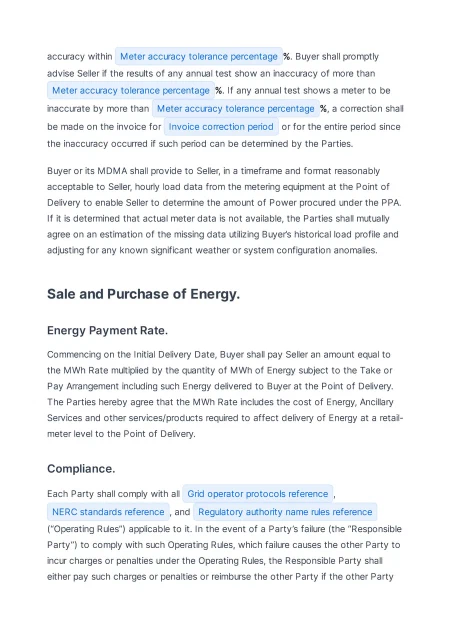
Task: Click paragraph starting 'Buyer or its MDMA'
Action: [x=224, y=211]
